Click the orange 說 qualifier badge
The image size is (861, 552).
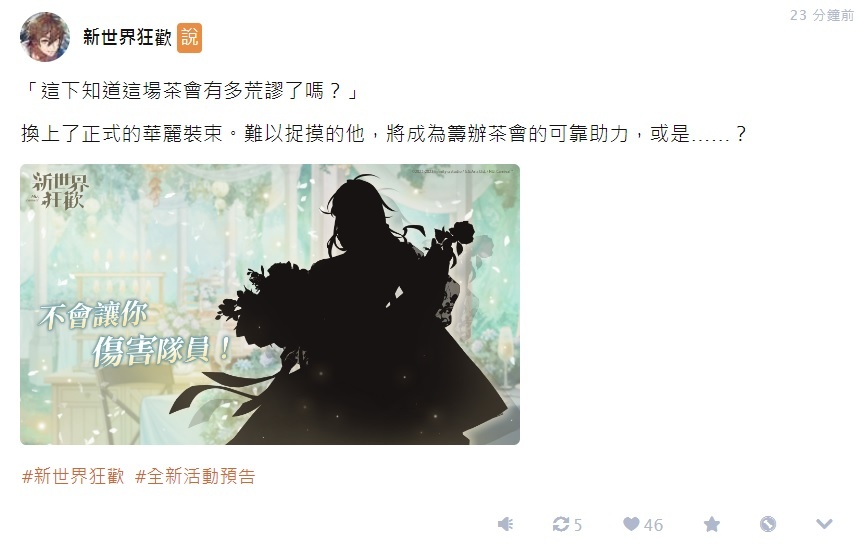coord(189,38)
